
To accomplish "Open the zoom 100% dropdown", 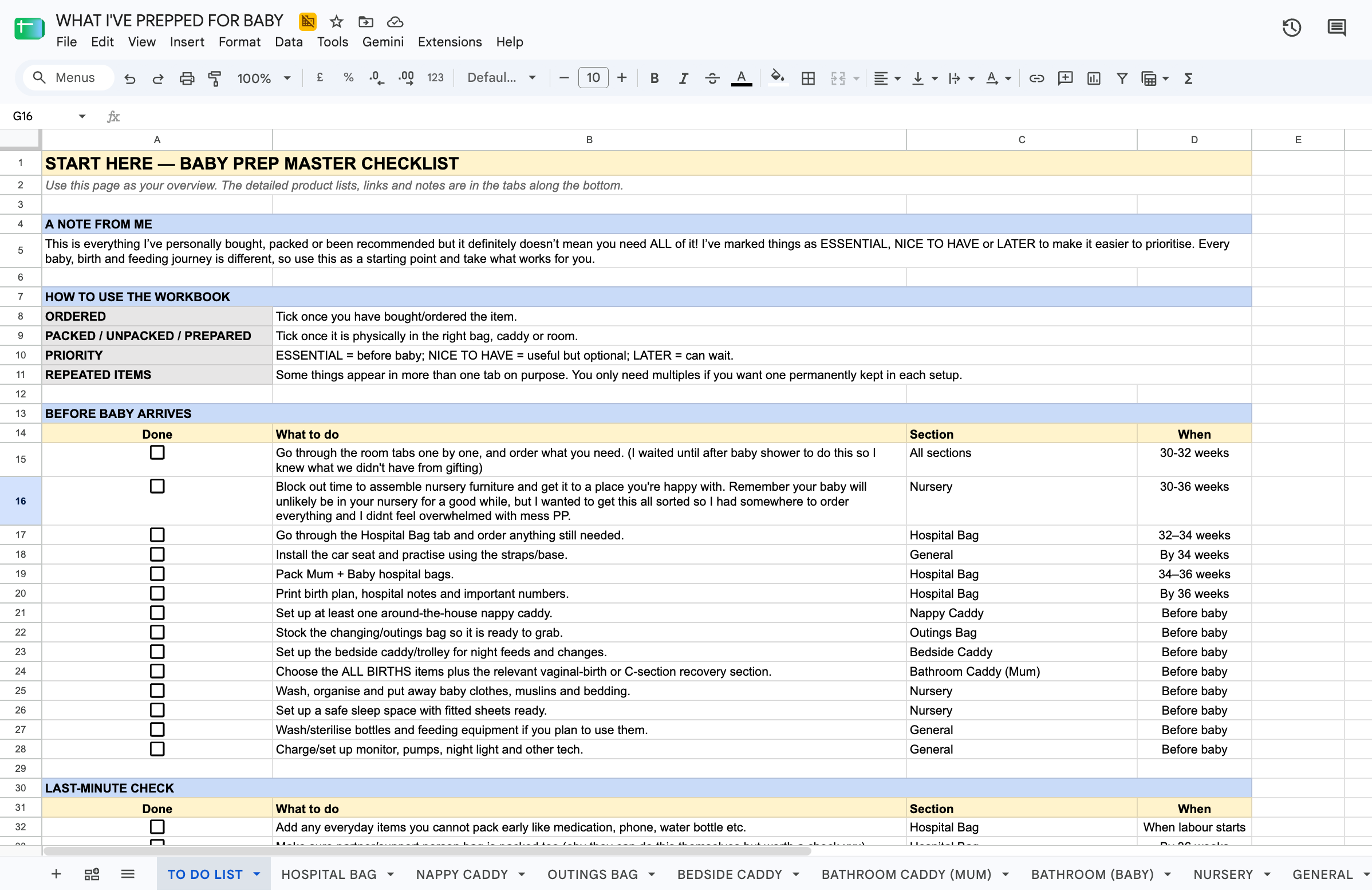I will [263, 78].
